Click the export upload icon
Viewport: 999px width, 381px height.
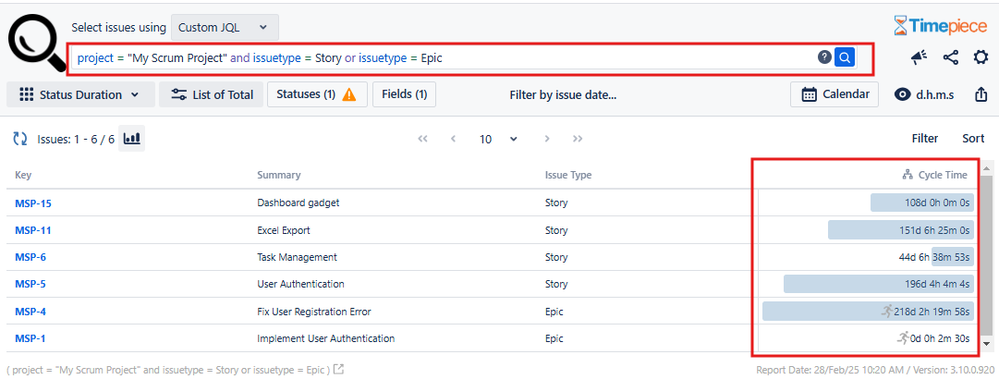981,95
